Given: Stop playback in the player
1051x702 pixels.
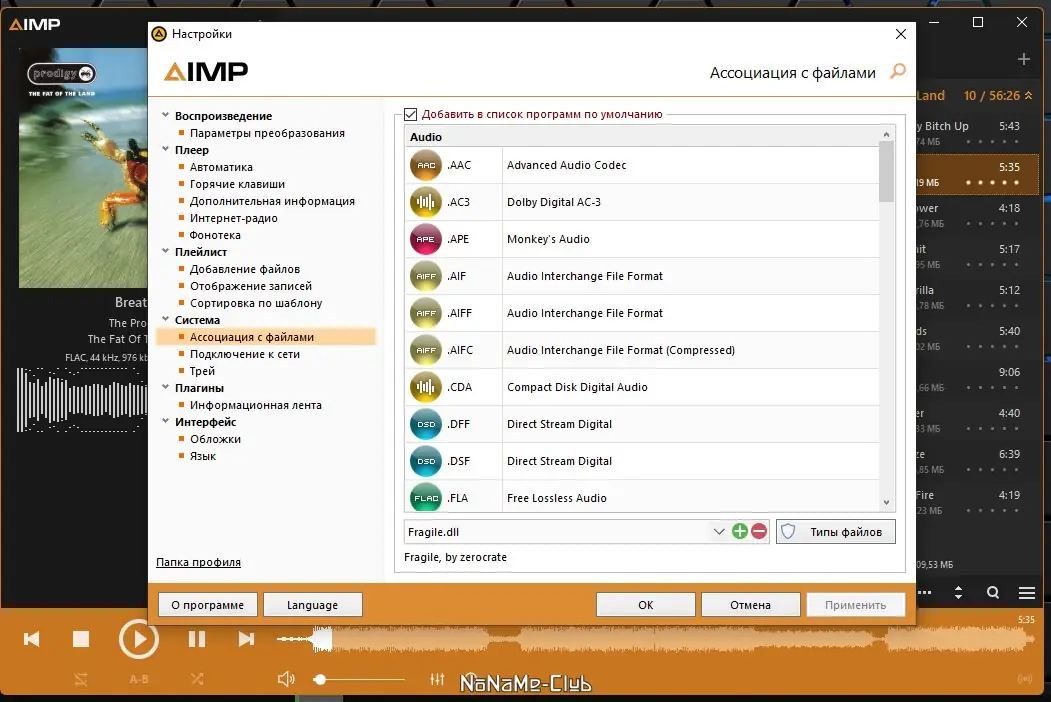Looking at the screenshot, I should click(81, 639).
